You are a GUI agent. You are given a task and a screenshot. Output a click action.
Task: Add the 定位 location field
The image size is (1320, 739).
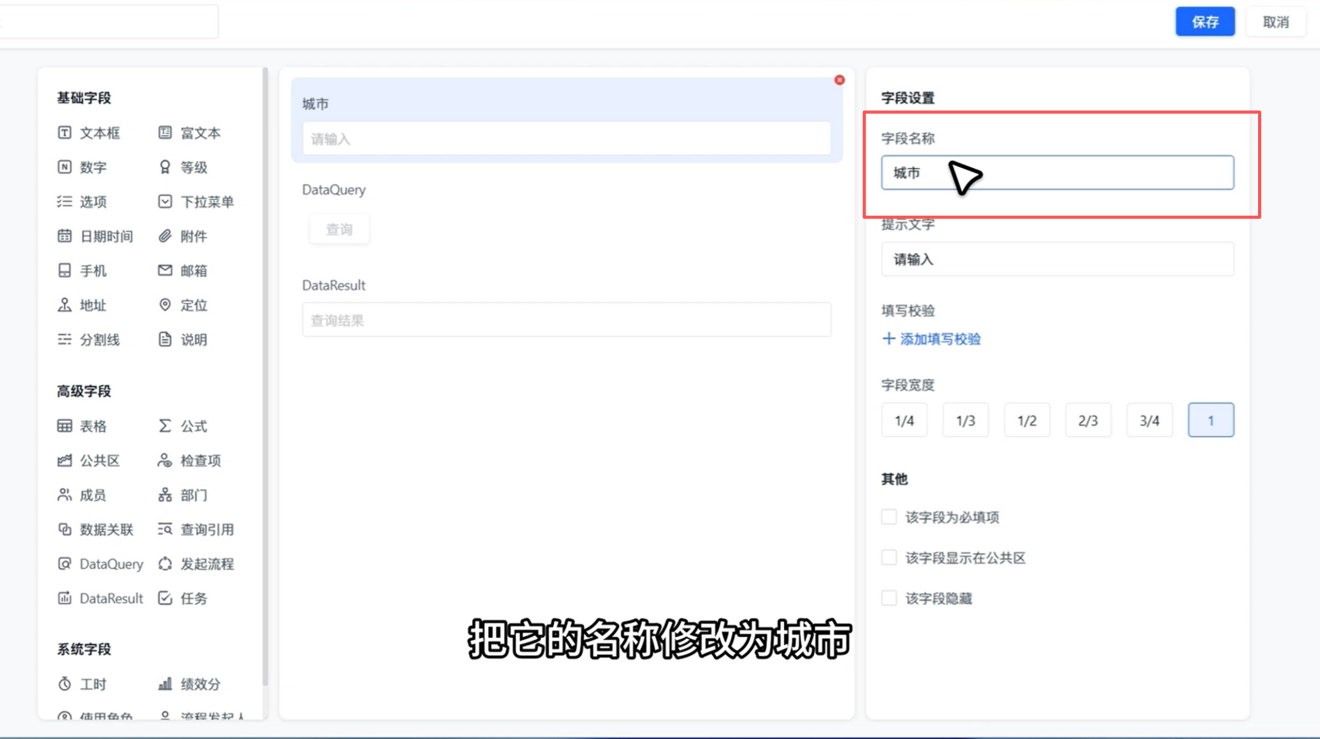[183, 305]
